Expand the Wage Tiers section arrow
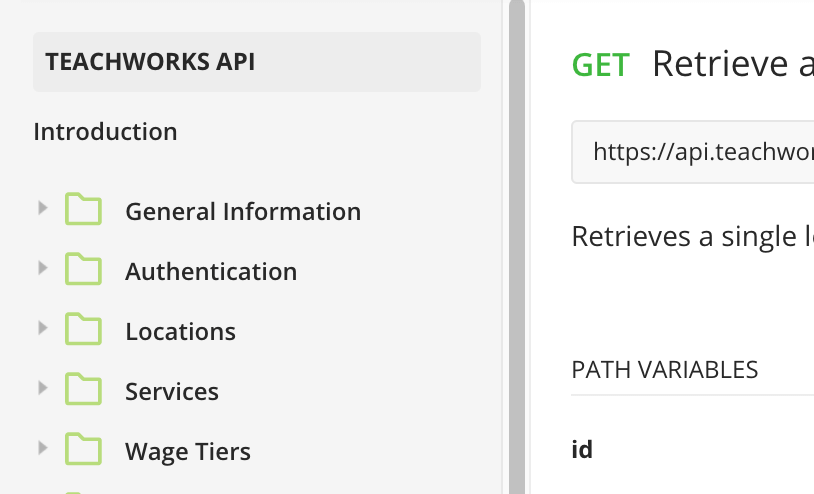814x494 pixels. coord(42,448)
